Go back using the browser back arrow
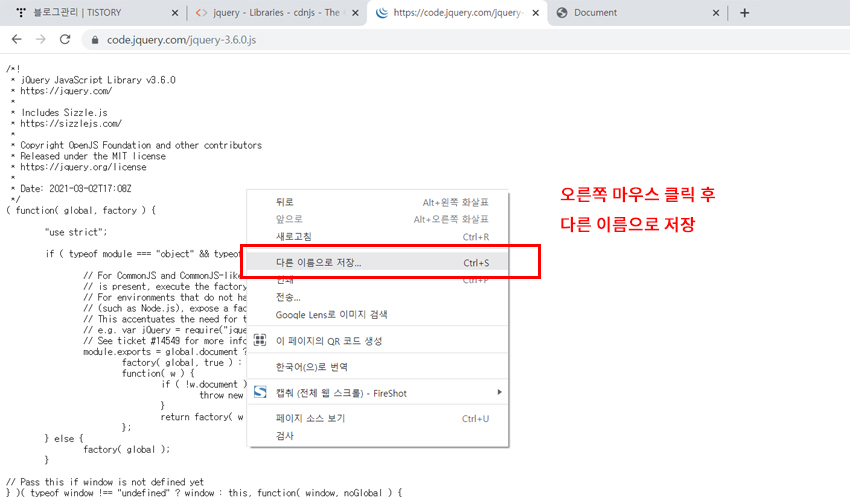850x500 pixels. [x=17, y=40]
